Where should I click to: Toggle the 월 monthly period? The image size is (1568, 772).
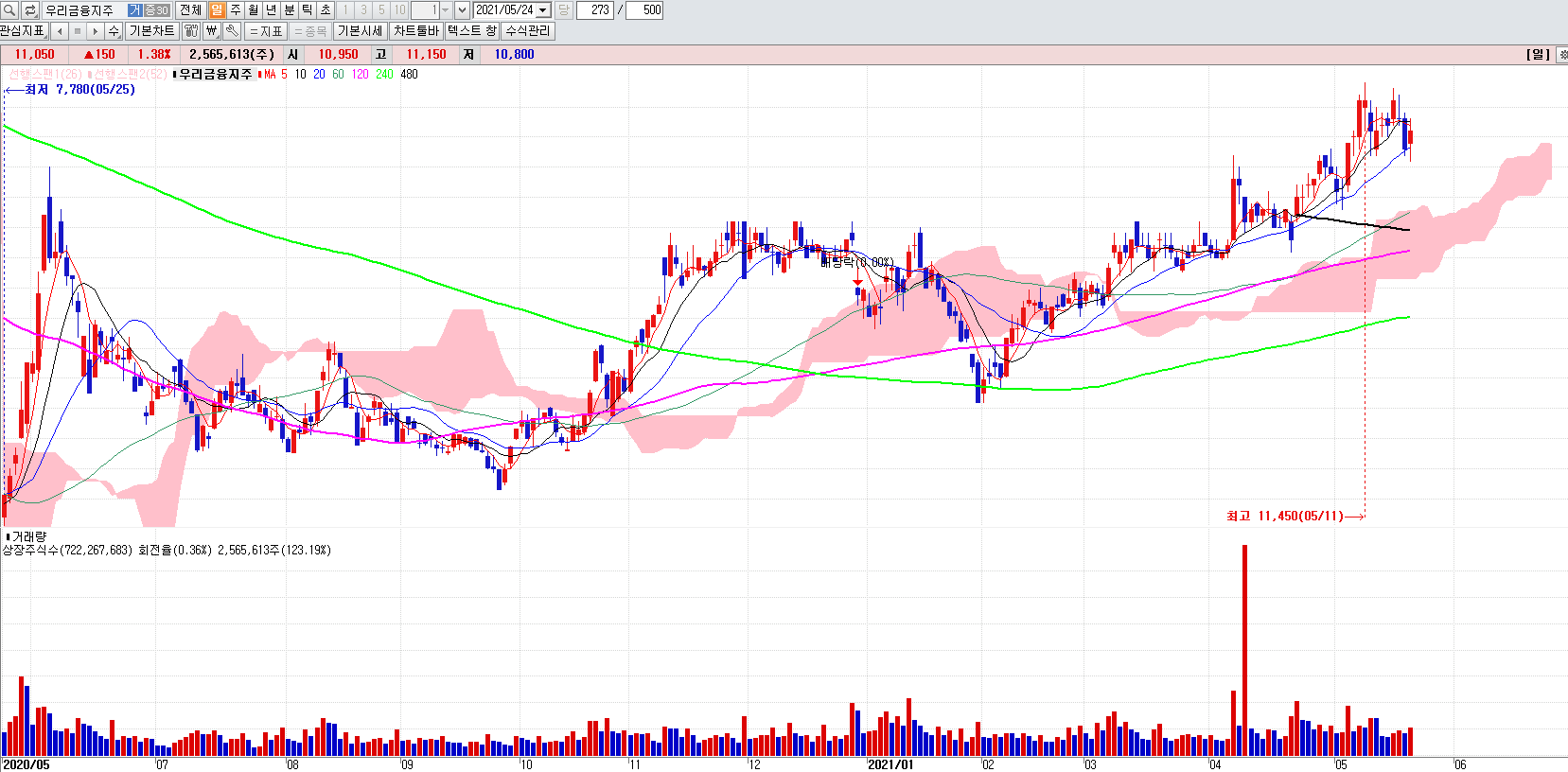[x=253, y=9]
